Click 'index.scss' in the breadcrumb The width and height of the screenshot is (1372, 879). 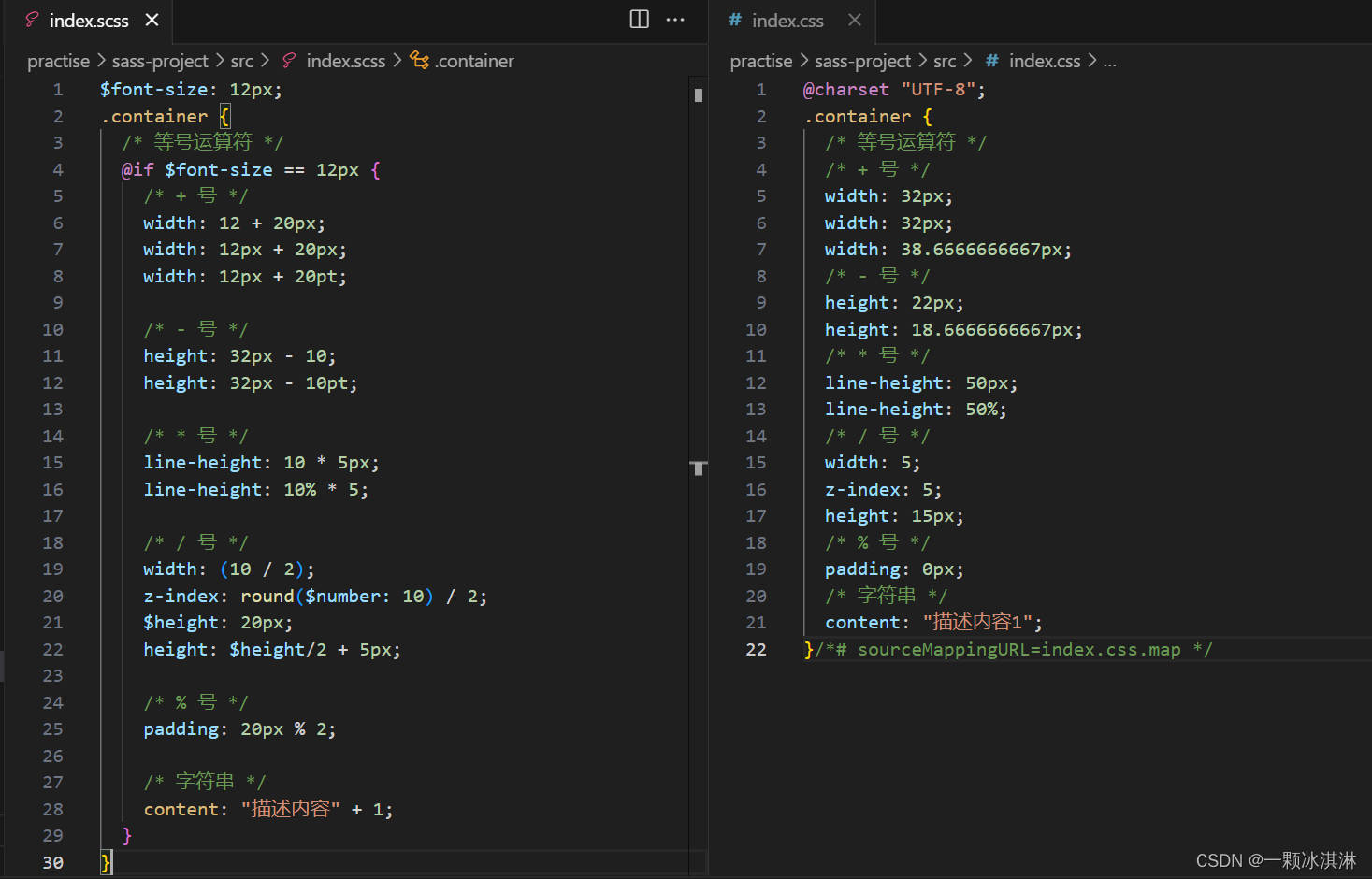tap(346, 61)
